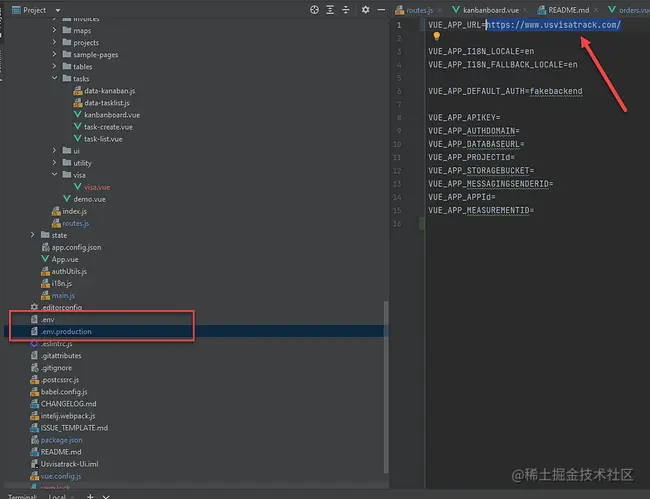Screen dimensions: 650x499
Task: Click line number 16 in gutter
Action: [397, 224]
